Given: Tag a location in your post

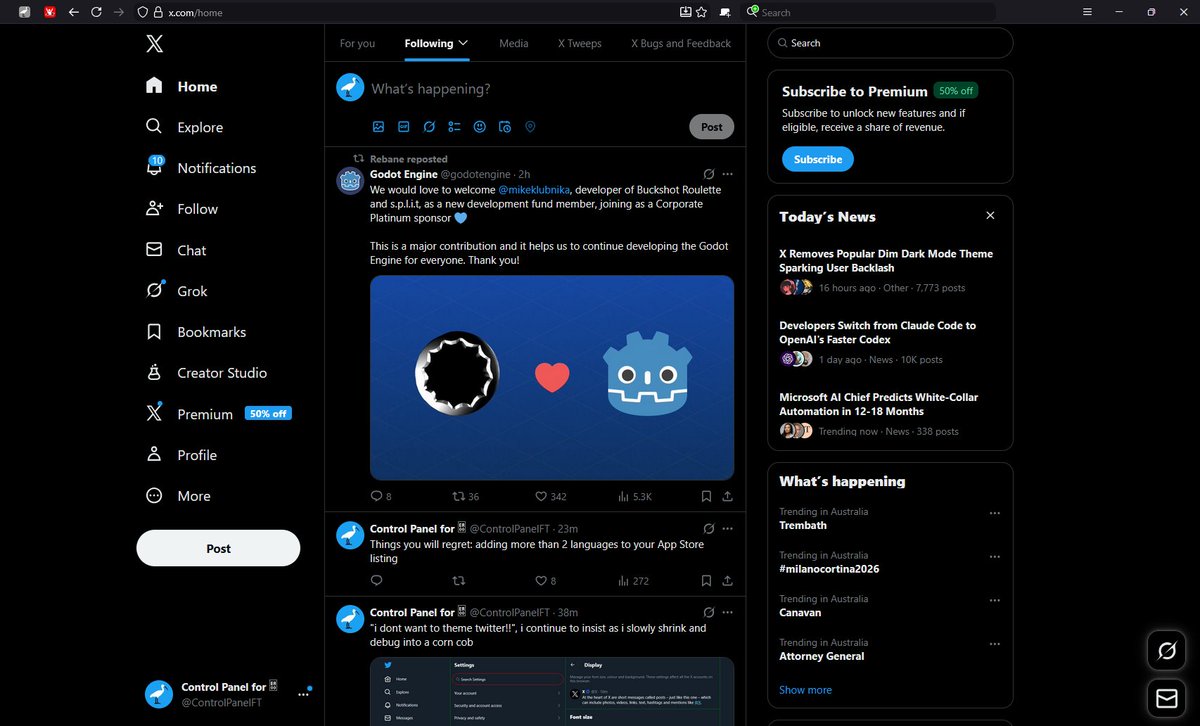Looking at the screenshot, I should coord(530,127).
